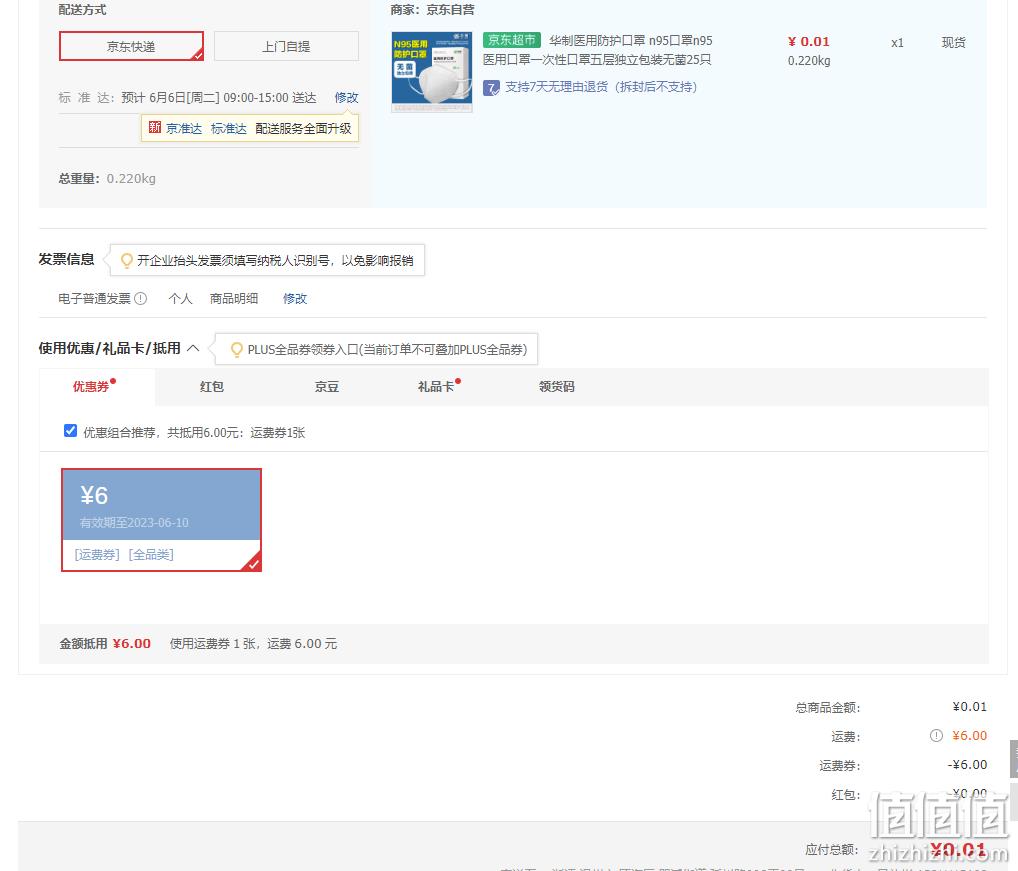Click info icon beside 电子普通发票
This screenshot has width=1018, height=871.
pos(140,299)
